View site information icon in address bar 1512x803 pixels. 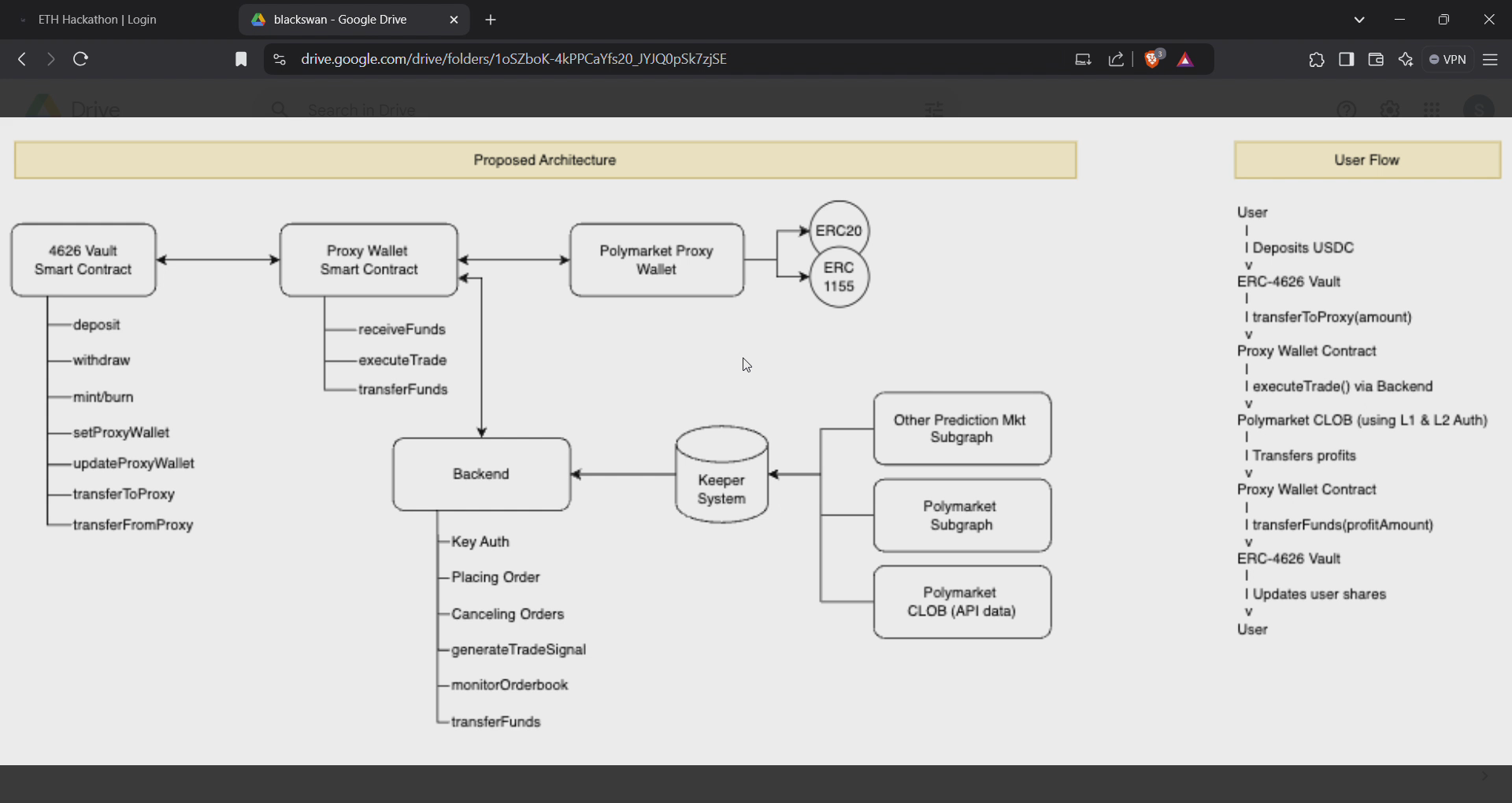pos(280,59)
